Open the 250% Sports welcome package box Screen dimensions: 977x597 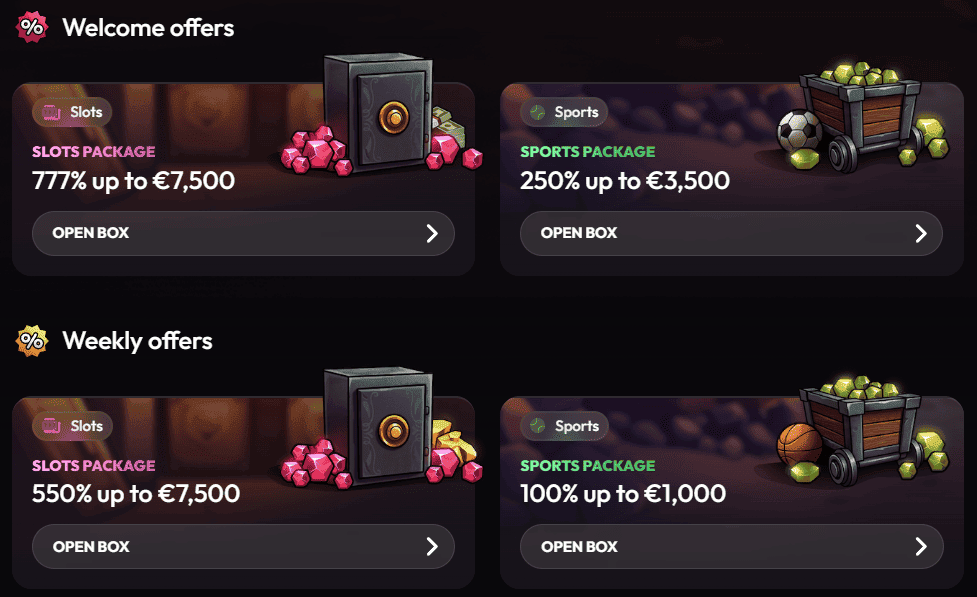coord(731,233)
